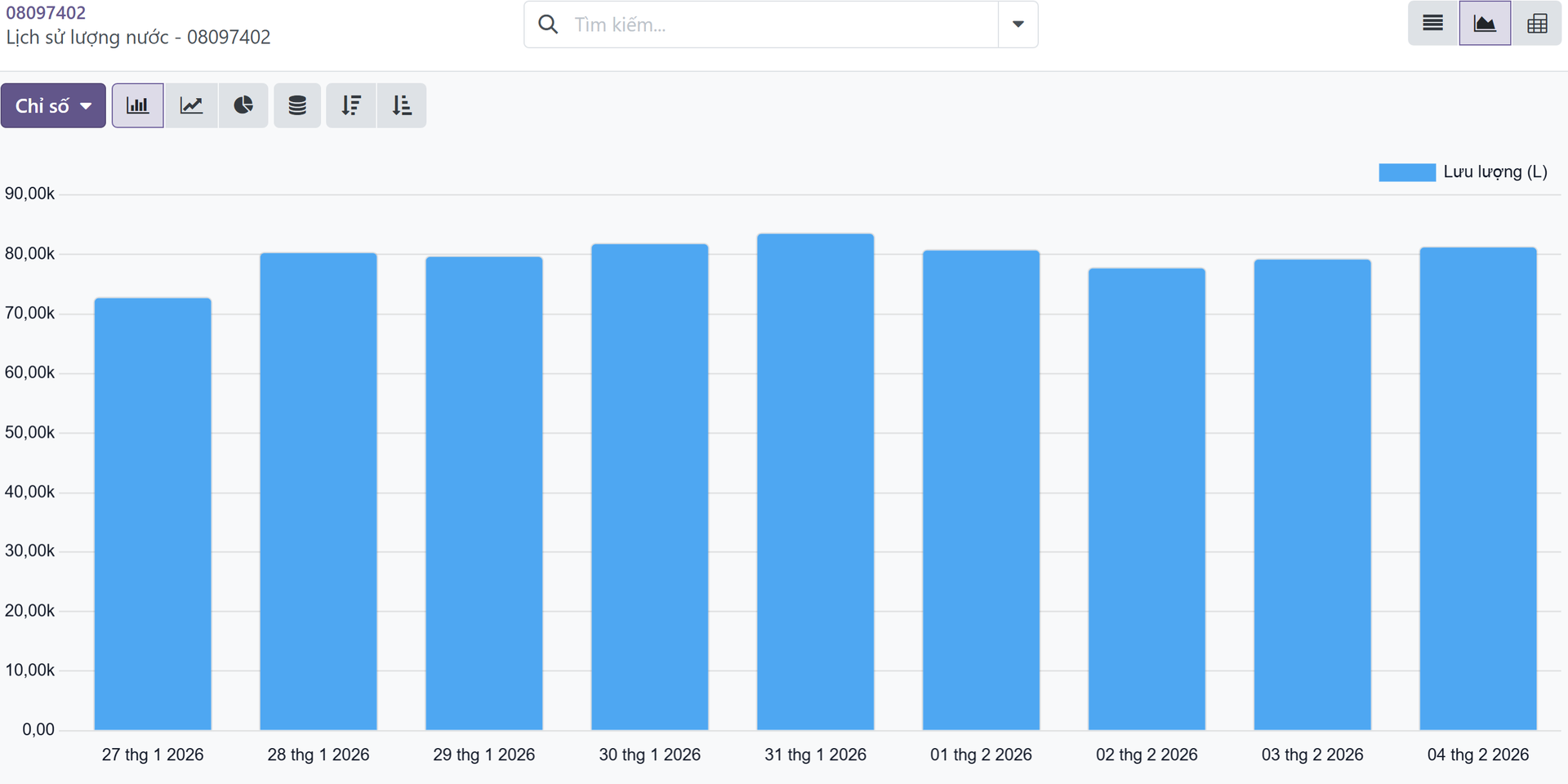Click the Lưu lượng (L) legend label
Viewport: 1568px width, 784px height.
(1495, 172)
